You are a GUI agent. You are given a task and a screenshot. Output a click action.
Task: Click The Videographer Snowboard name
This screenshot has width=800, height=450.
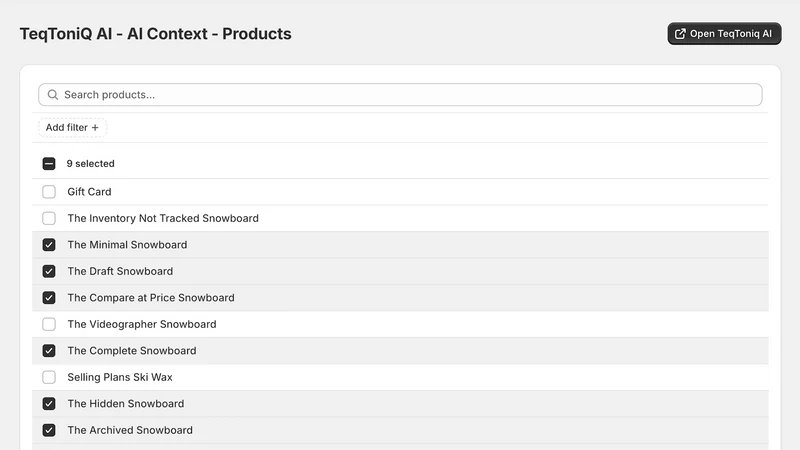[x=142, y=324]
